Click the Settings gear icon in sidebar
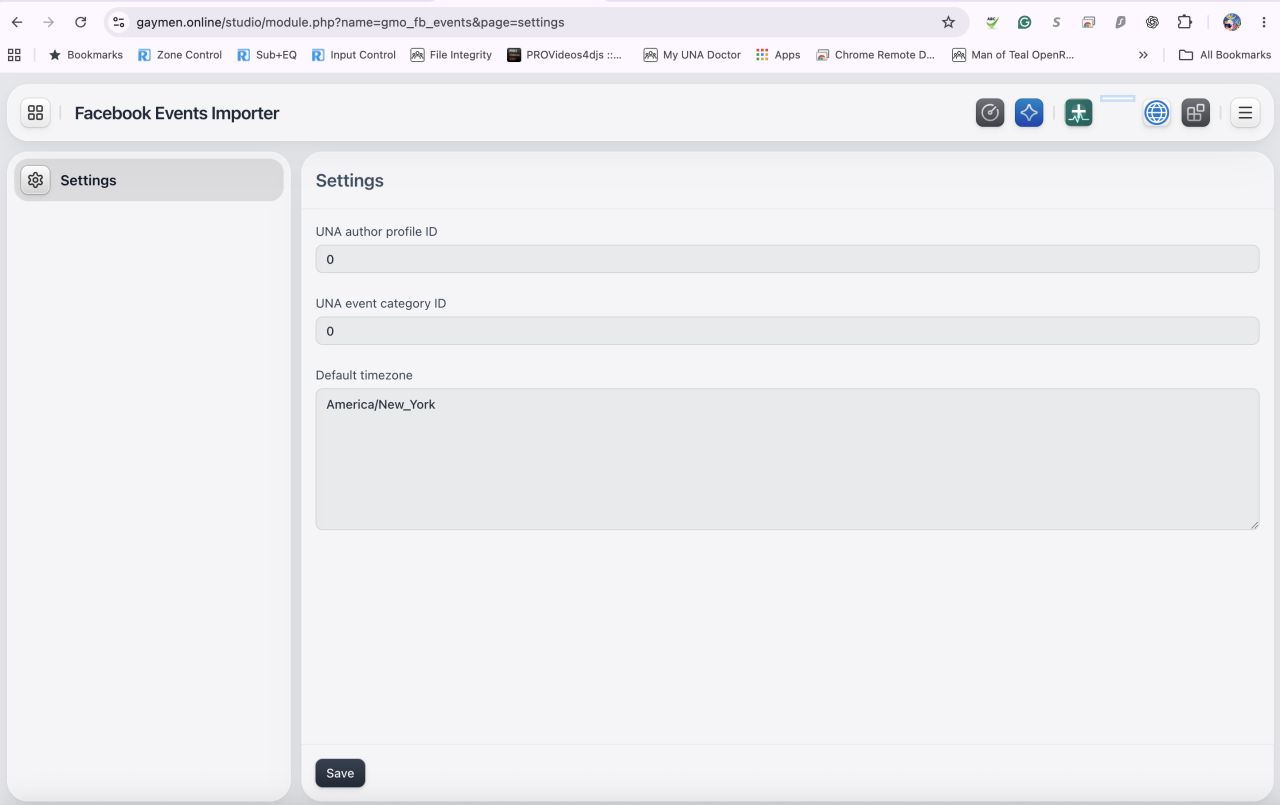Viewport: 1280px width, 805px height. [35, 180]
